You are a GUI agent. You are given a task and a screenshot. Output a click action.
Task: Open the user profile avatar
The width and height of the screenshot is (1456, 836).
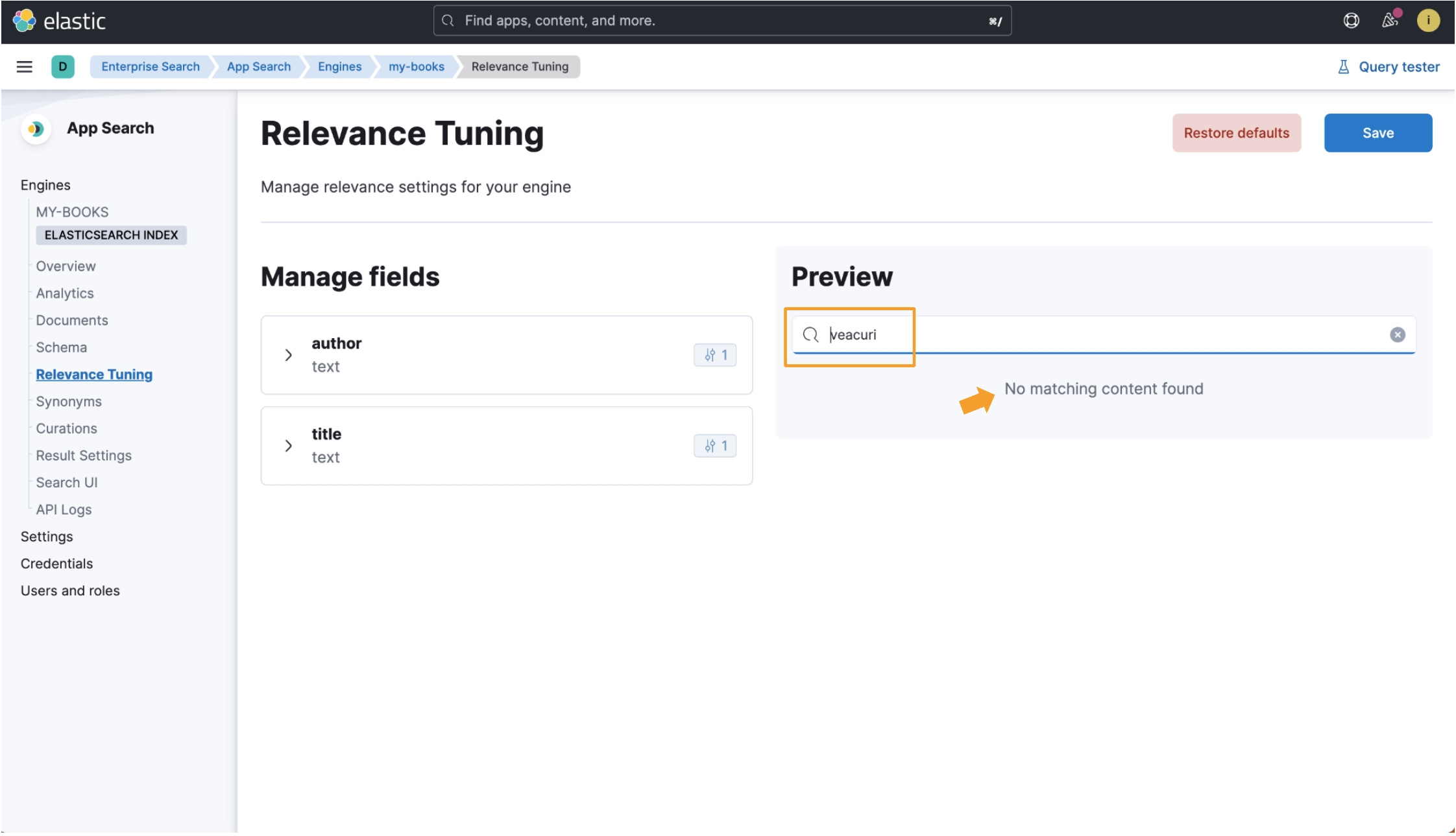[1428, 21]
